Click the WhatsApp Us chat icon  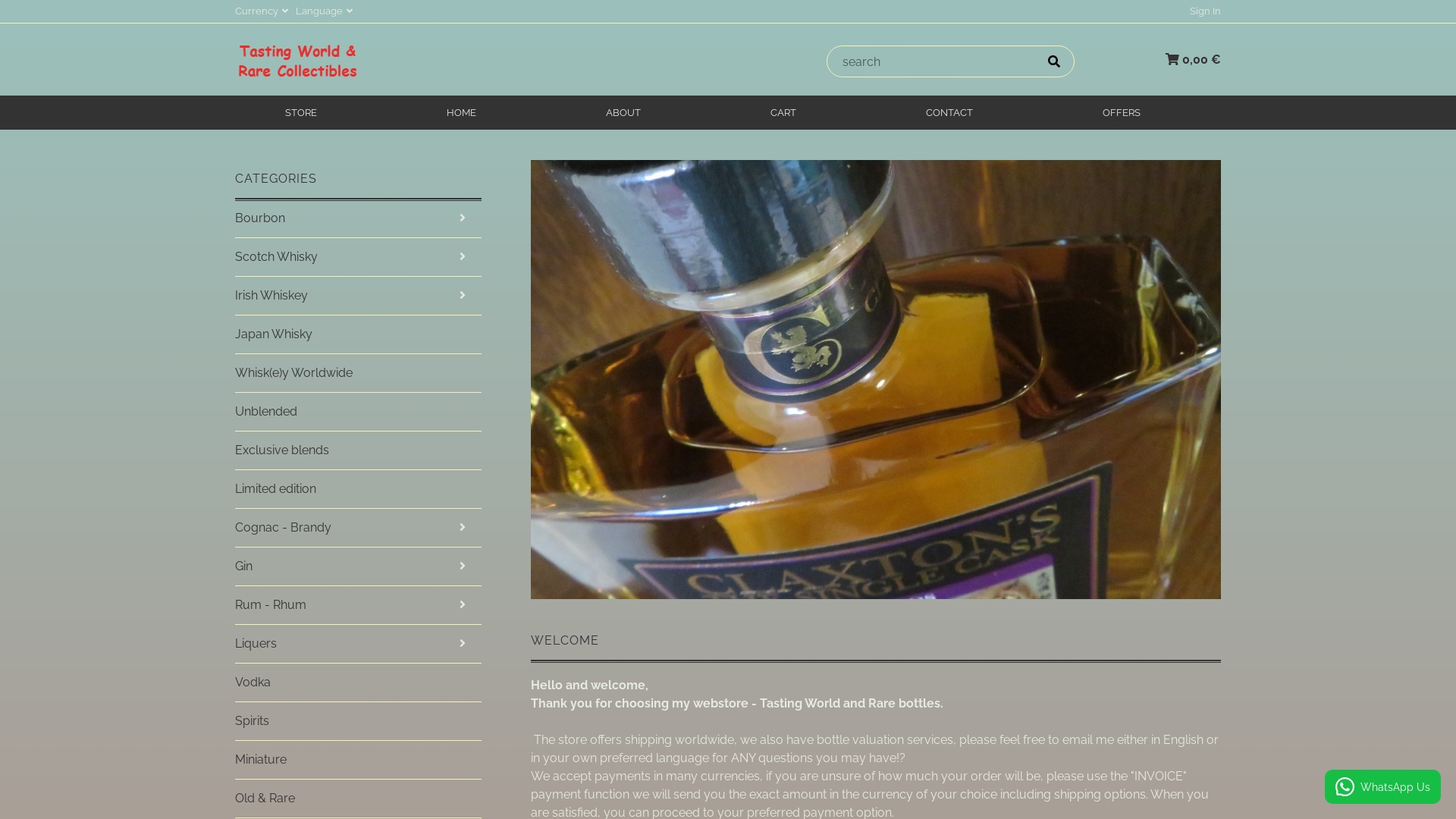(1345, 787)
